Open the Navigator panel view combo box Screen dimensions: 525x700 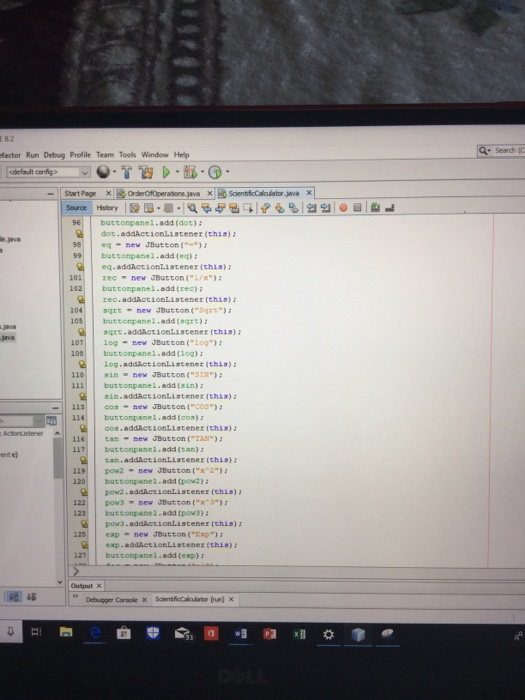click(x=22, y=421)
